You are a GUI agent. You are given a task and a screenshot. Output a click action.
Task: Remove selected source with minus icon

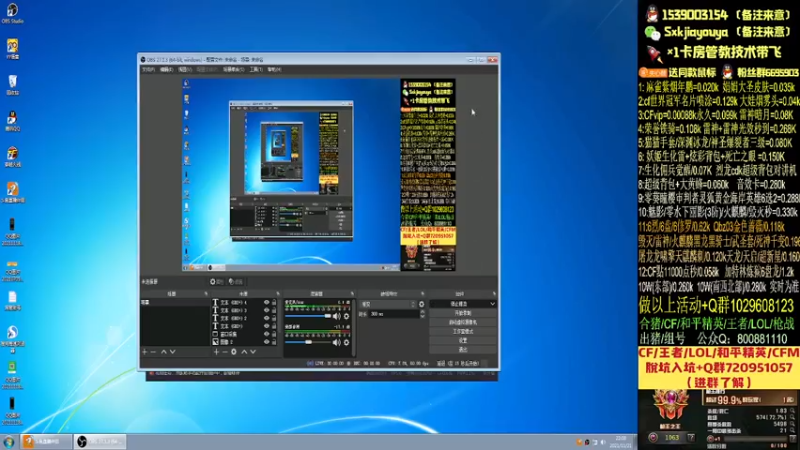224,352
